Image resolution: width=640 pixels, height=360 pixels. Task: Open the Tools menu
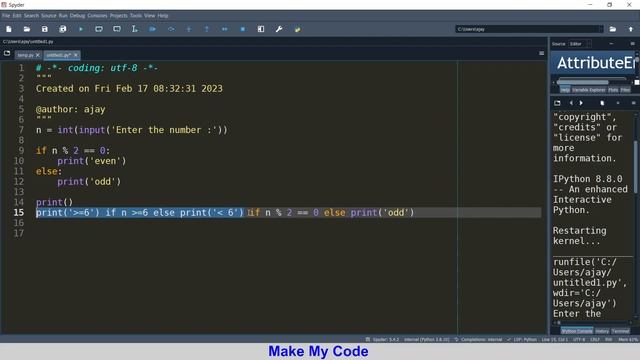(136, 16)
